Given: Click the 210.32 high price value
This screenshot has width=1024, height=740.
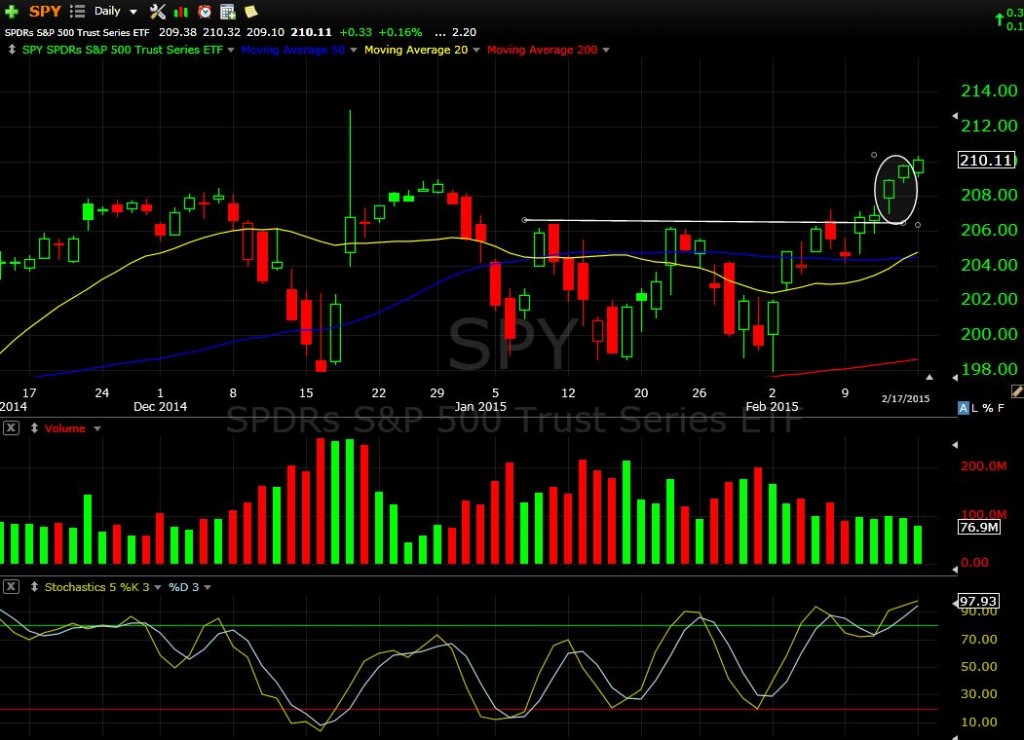Looking at the screenshot, I should tap(221, 32).
